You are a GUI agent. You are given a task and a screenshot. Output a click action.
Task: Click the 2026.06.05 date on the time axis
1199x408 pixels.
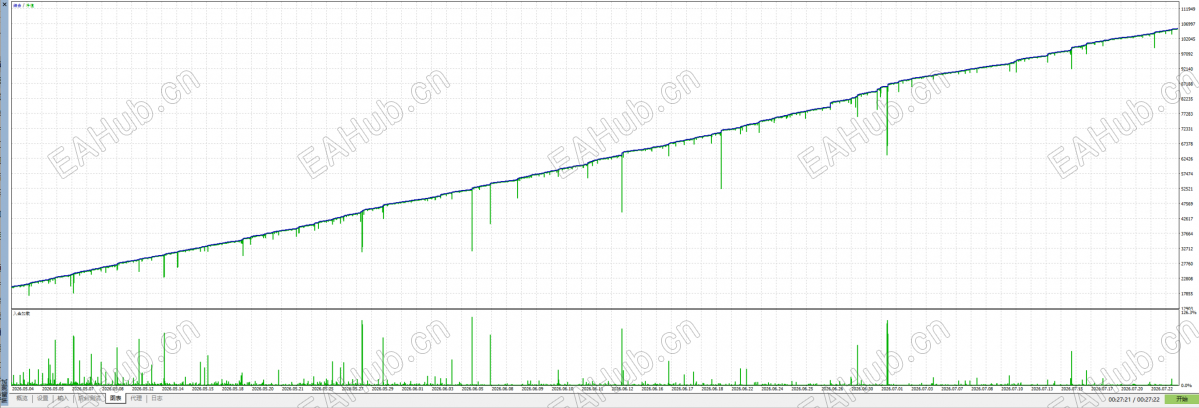[473, 389]
